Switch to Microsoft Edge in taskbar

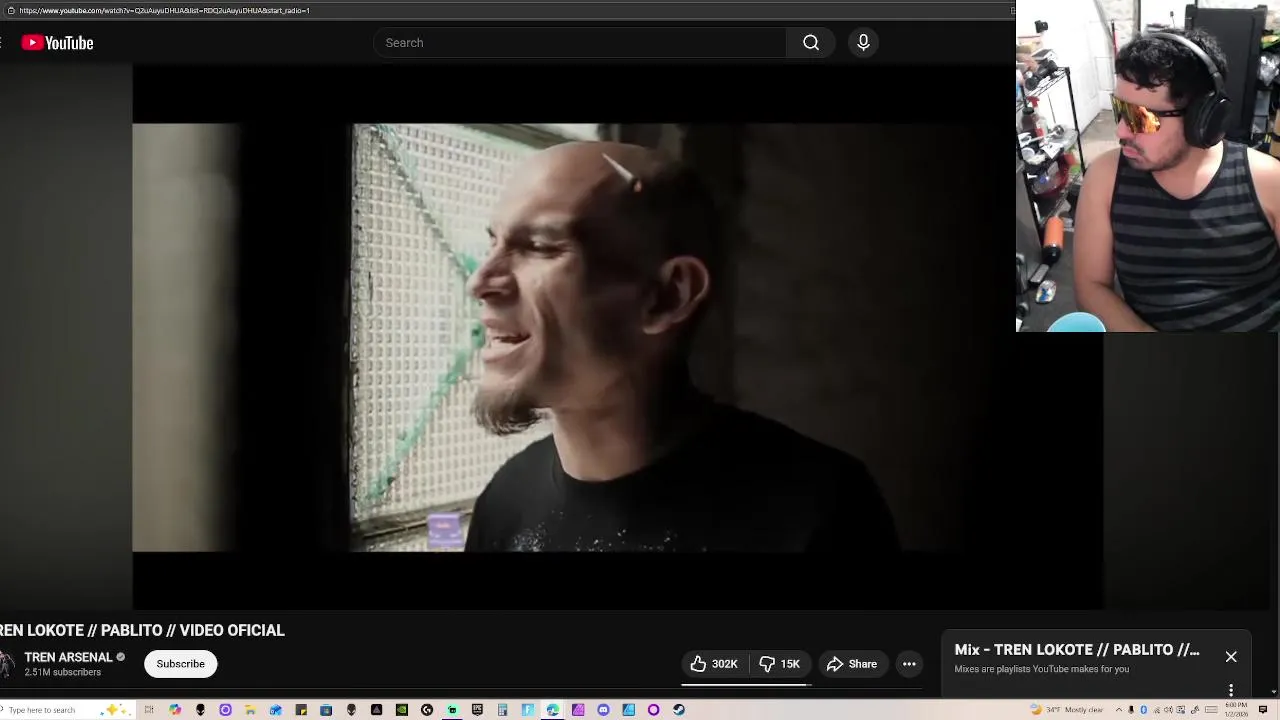click(552, 710)
